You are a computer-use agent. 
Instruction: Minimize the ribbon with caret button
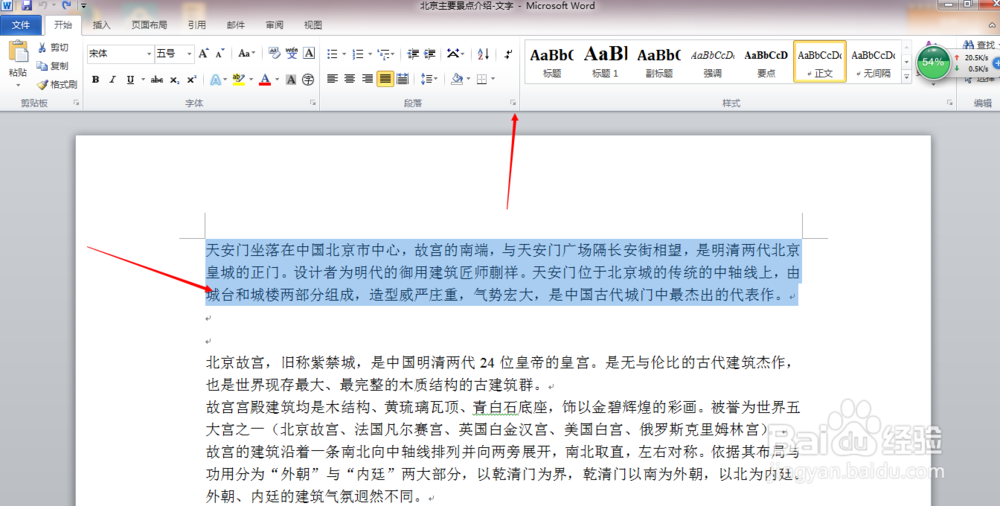pyautogui.click(x=992, y=25)
